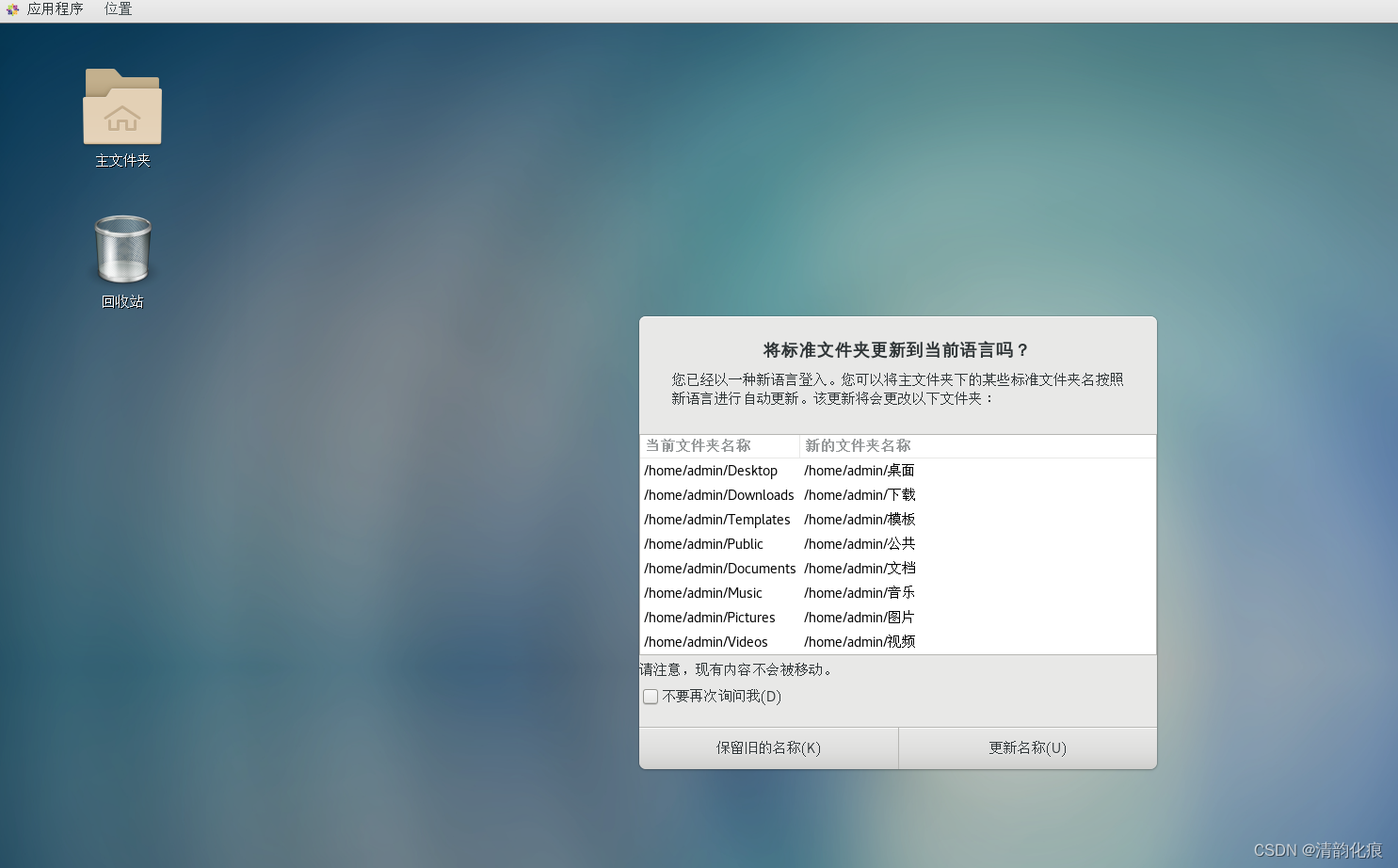
Task: Click the note 请注意，现有内容不会被移动。
Action: (736, 670)
